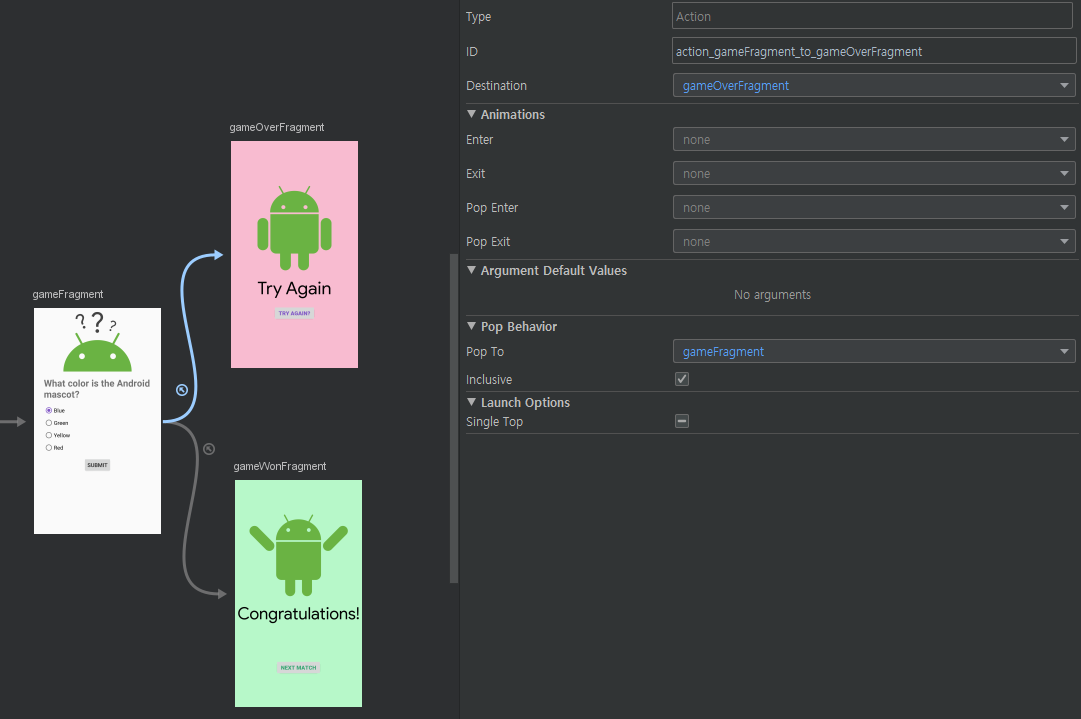Click the gameWonFragment label
1081x719 pixels.
[x=280, y=466]
